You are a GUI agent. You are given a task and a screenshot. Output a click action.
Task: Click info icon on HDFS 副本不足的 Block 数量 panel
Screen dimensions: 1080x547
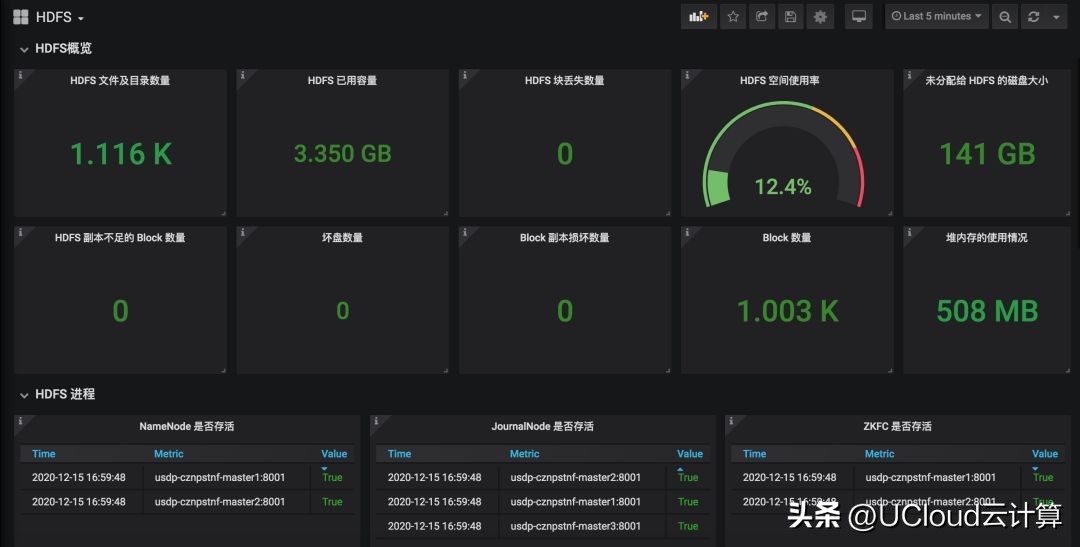click(20, 233)
